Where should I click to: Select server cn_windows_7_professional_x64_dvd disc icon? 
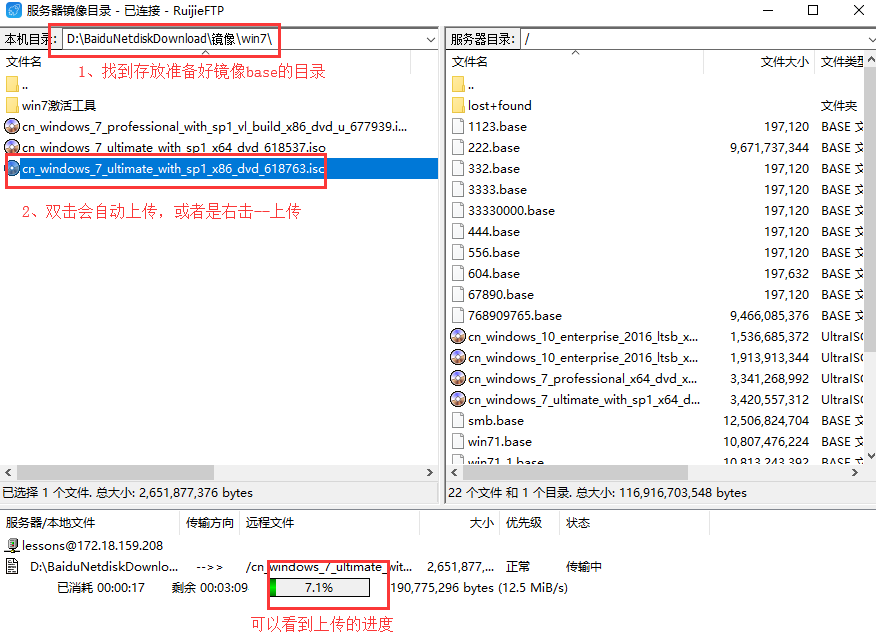[x=458, y=379]
